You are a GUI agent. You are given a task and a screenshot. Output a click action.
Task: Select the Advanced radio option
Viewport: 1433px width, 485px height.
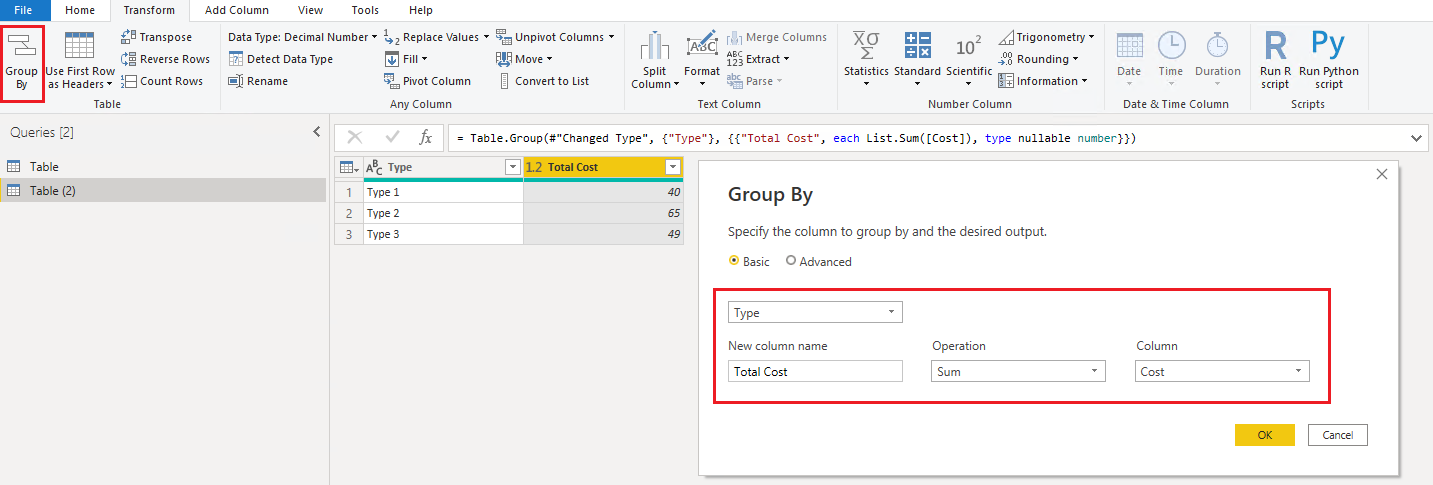818,261
